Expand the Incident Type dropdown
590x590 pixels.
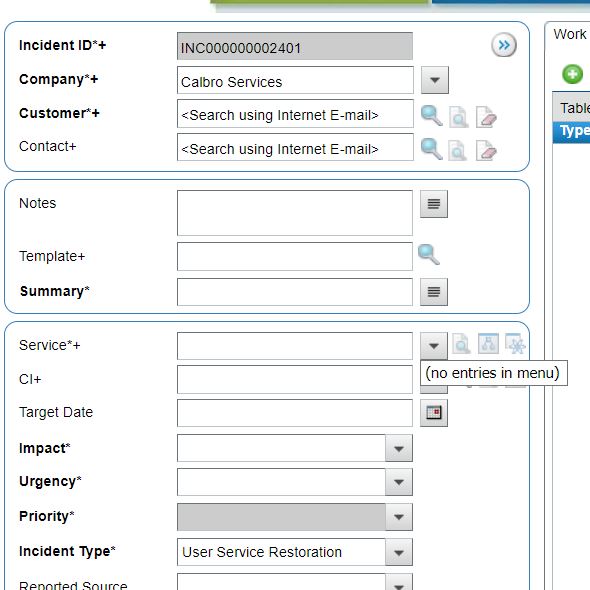(399, 552)
